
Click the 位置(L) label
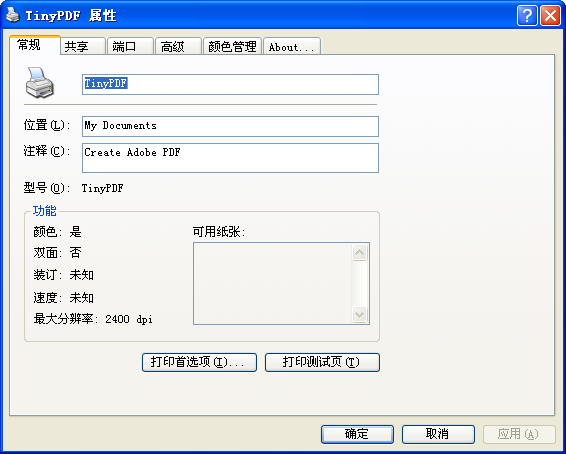(x=47, y=125)
